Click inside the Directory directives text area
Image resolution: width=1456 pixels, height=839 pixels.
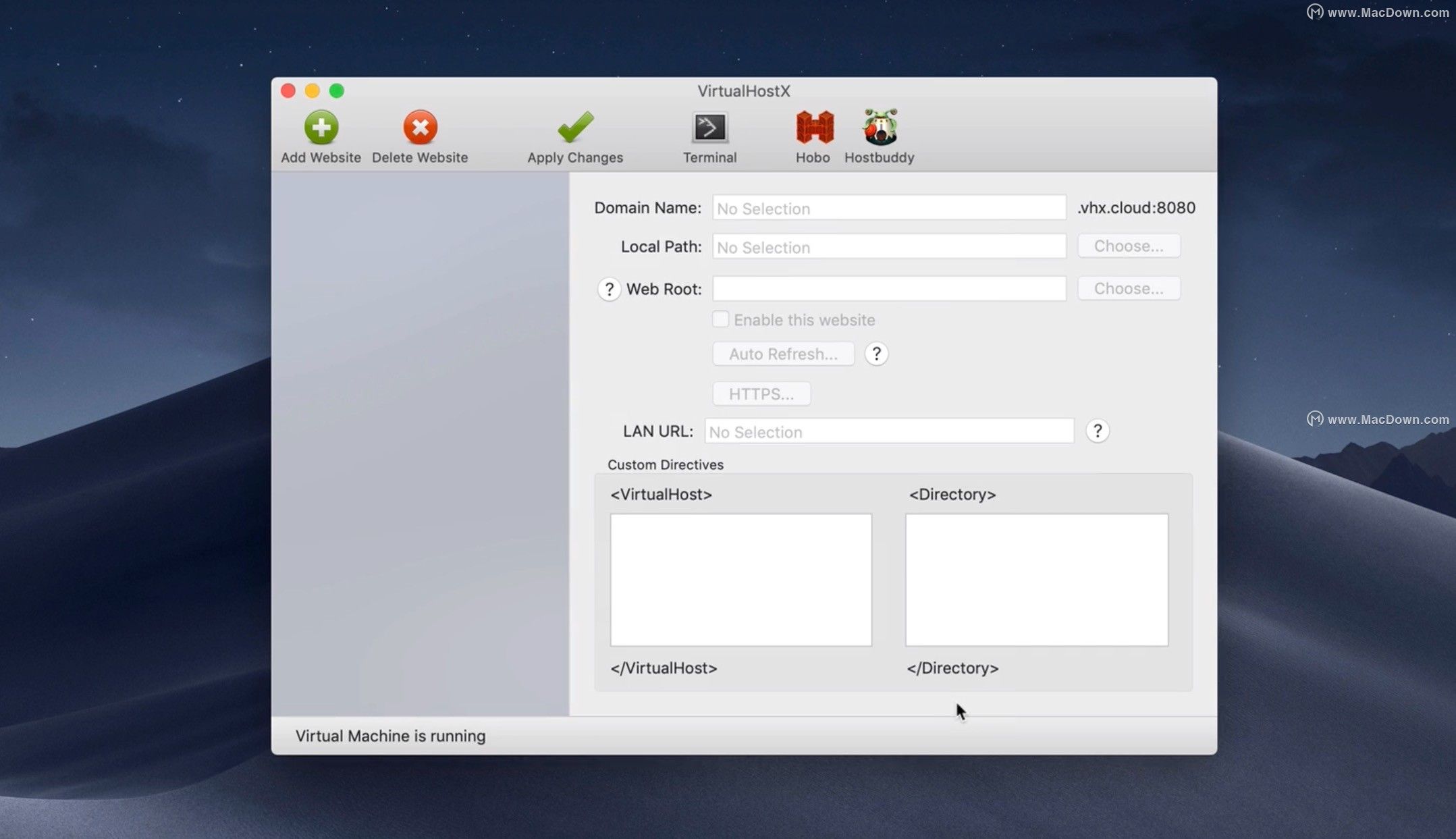pyautogui.click(x=1036, y=580)
